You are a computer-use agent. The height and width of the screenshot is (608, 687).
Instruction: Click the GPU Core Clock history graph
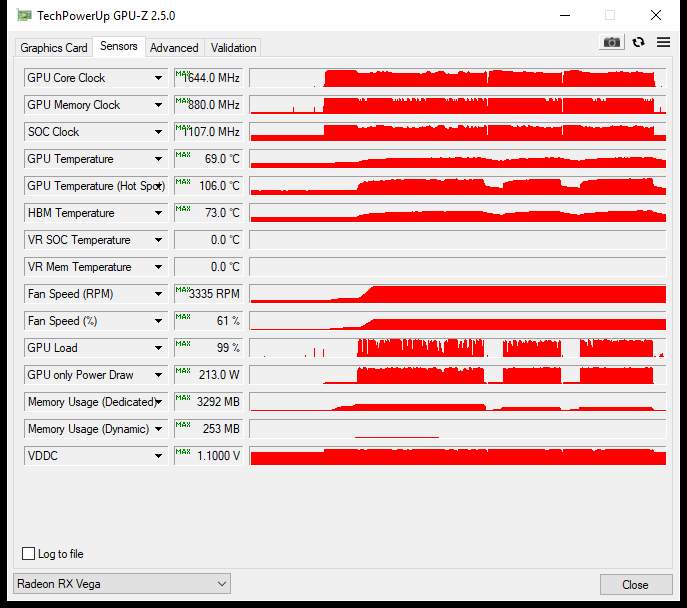tap(458, 78)
